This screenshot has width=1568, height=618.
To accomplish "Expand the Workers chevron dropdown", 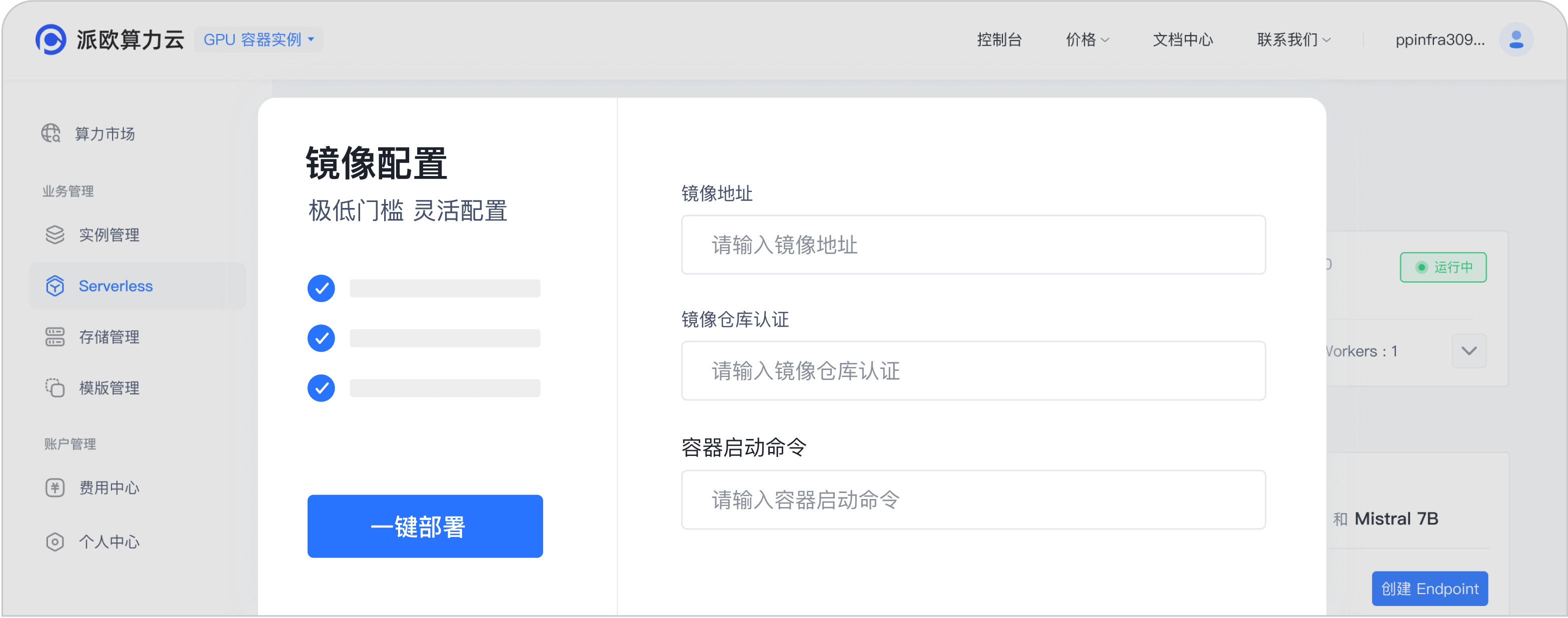I will click(x=1469, y=351).
